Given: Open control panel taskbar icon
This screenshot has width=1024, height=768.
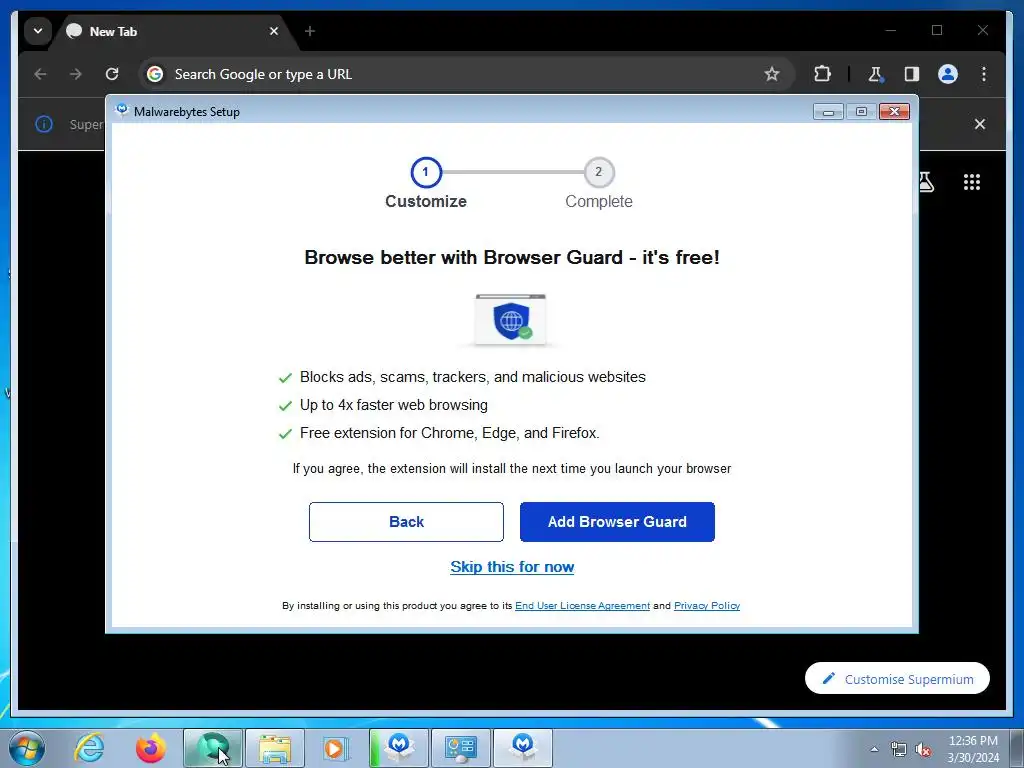Looking at the screenshot, I should click(x=461, y=748).
